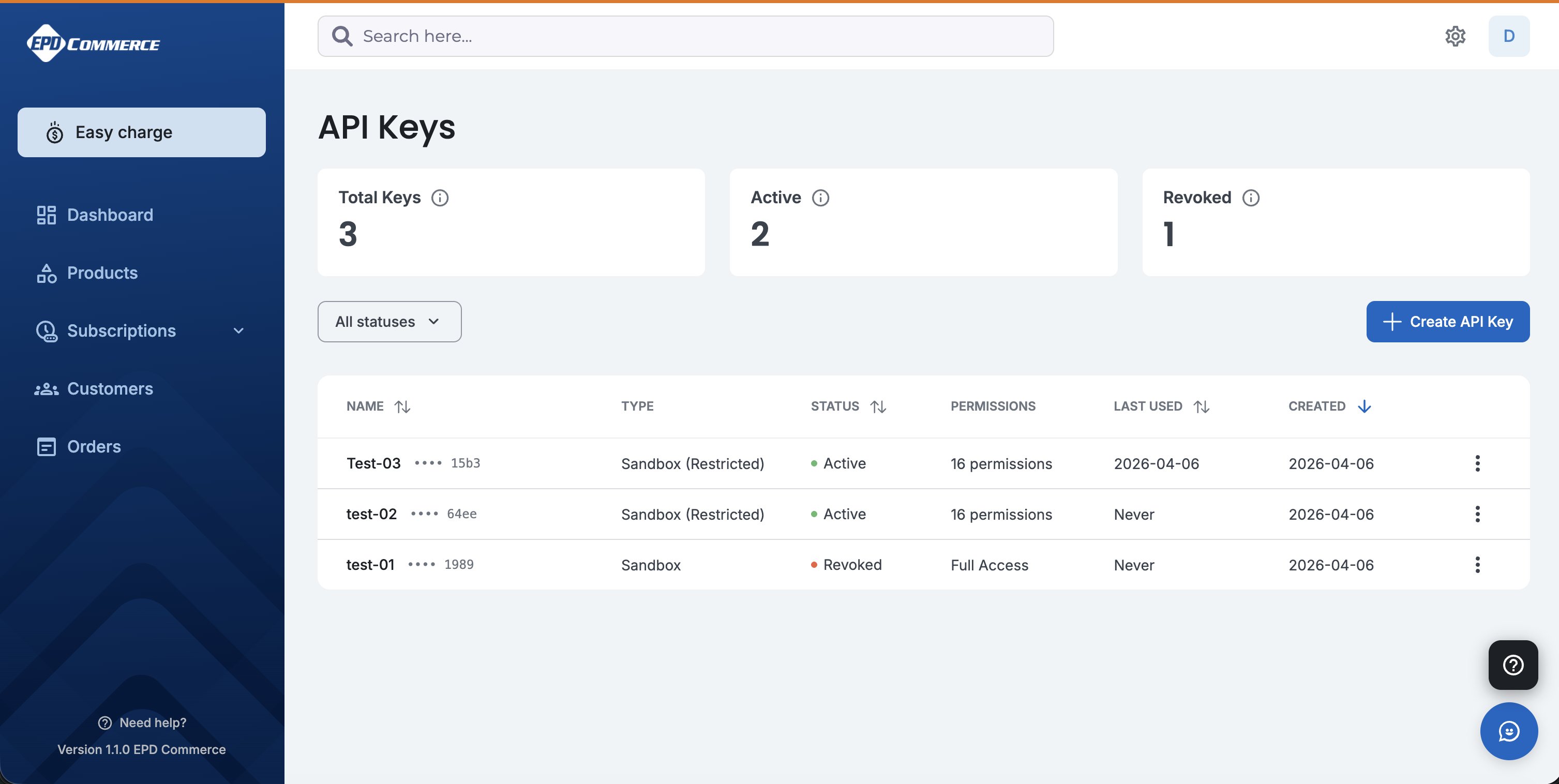Click the Version 1.1.0 EPD Commerce text
This screenshot has width=1559, height=784.
pyautogui.click(x=142, y=749)
